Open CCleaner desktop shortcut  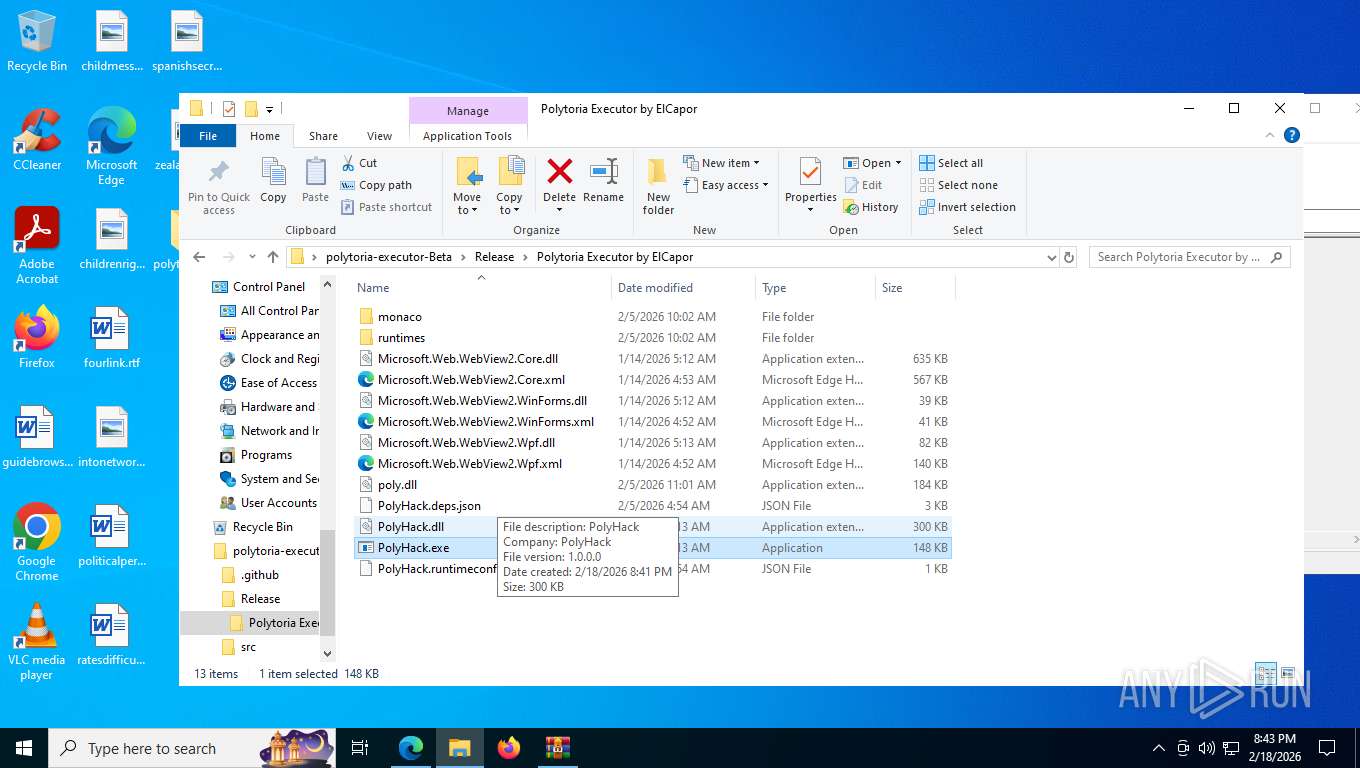click(37, 139)
